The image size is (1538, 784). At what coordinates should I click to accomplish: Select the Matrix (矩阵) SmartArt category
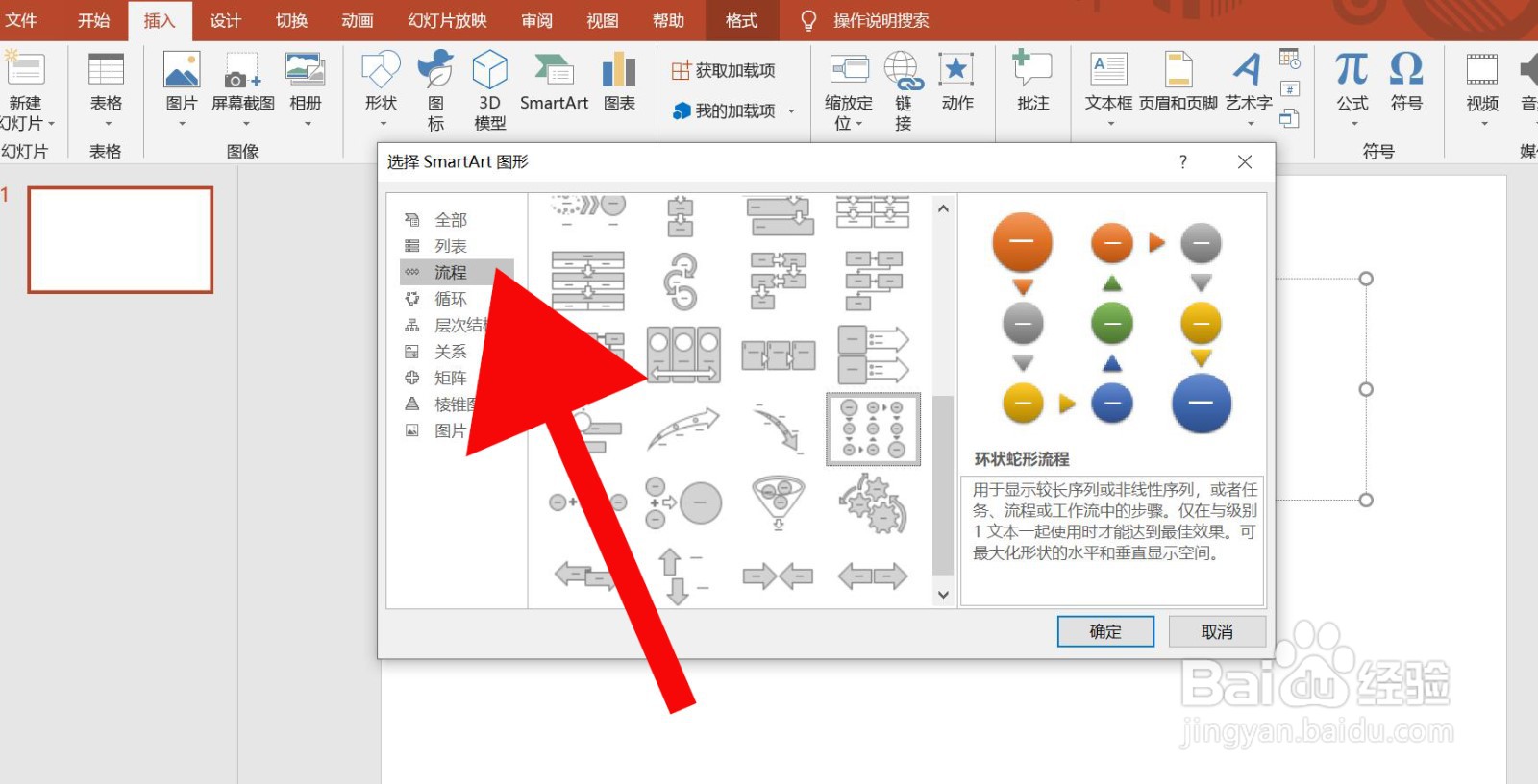(x=451, y=378)
